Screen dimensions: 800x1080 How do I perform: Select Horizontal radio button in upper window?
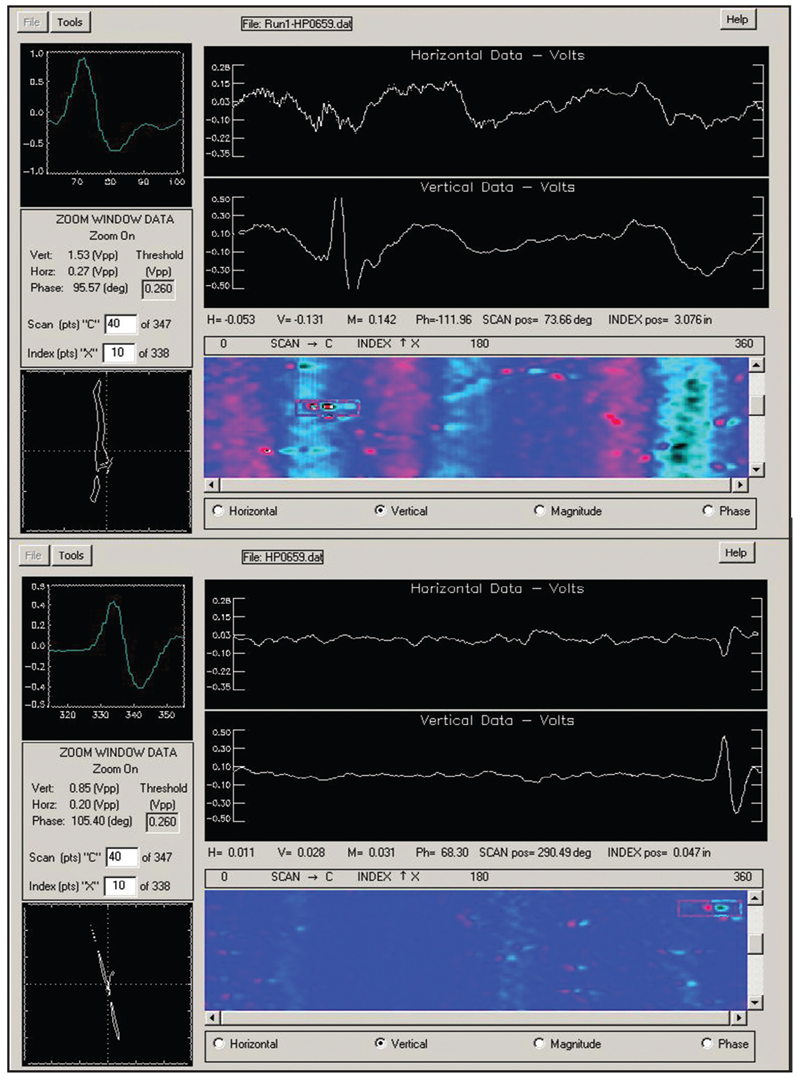coord(219,511)
